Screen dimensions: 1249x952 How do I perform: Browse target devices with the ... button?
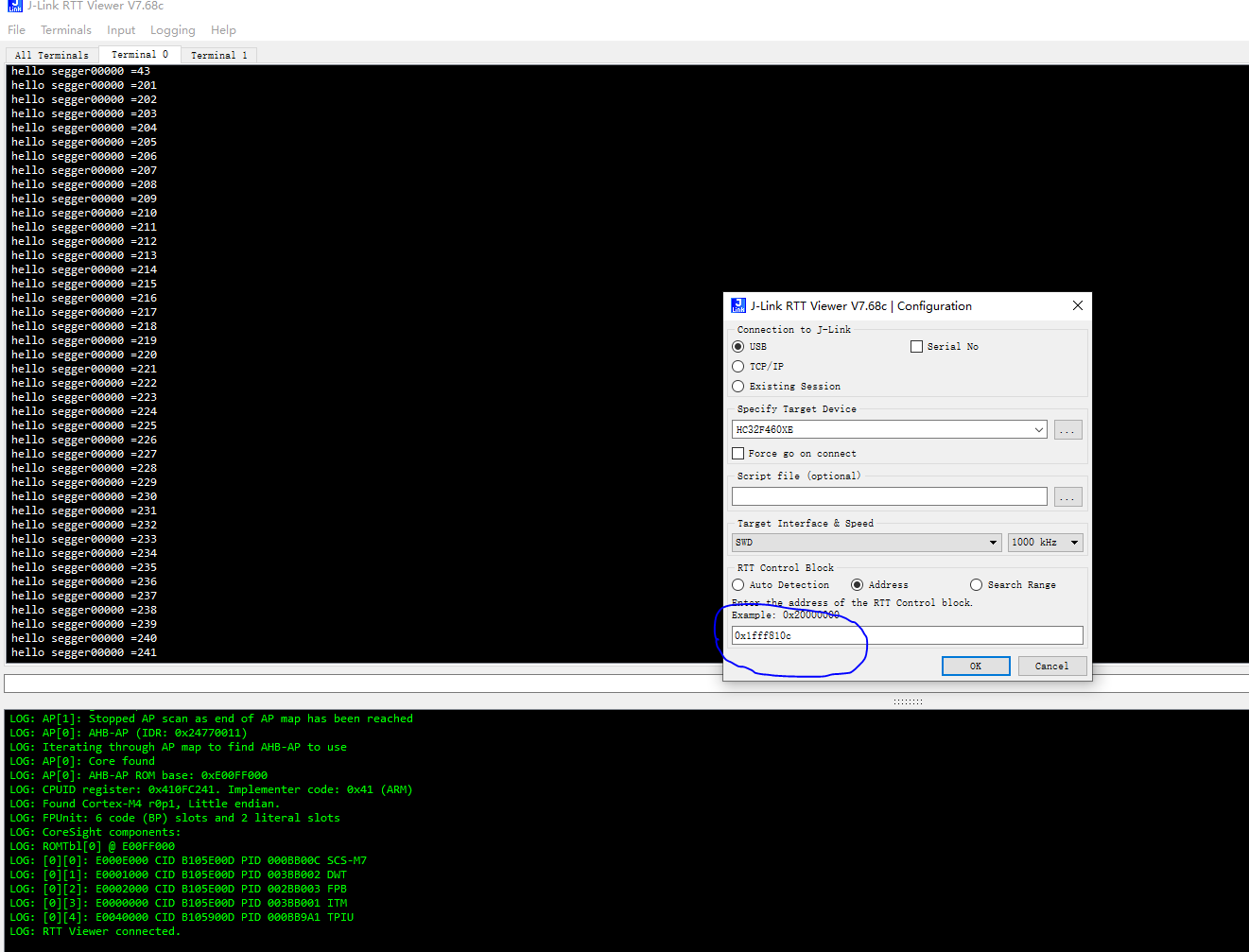tap(1067, 429)
